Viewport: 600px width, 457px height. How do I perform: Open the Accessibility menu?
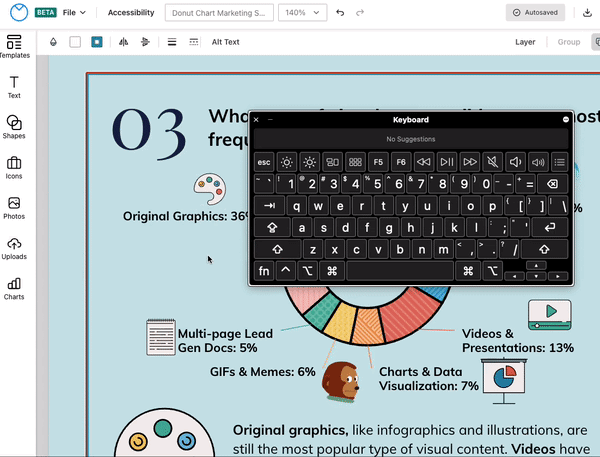point(131,13)
